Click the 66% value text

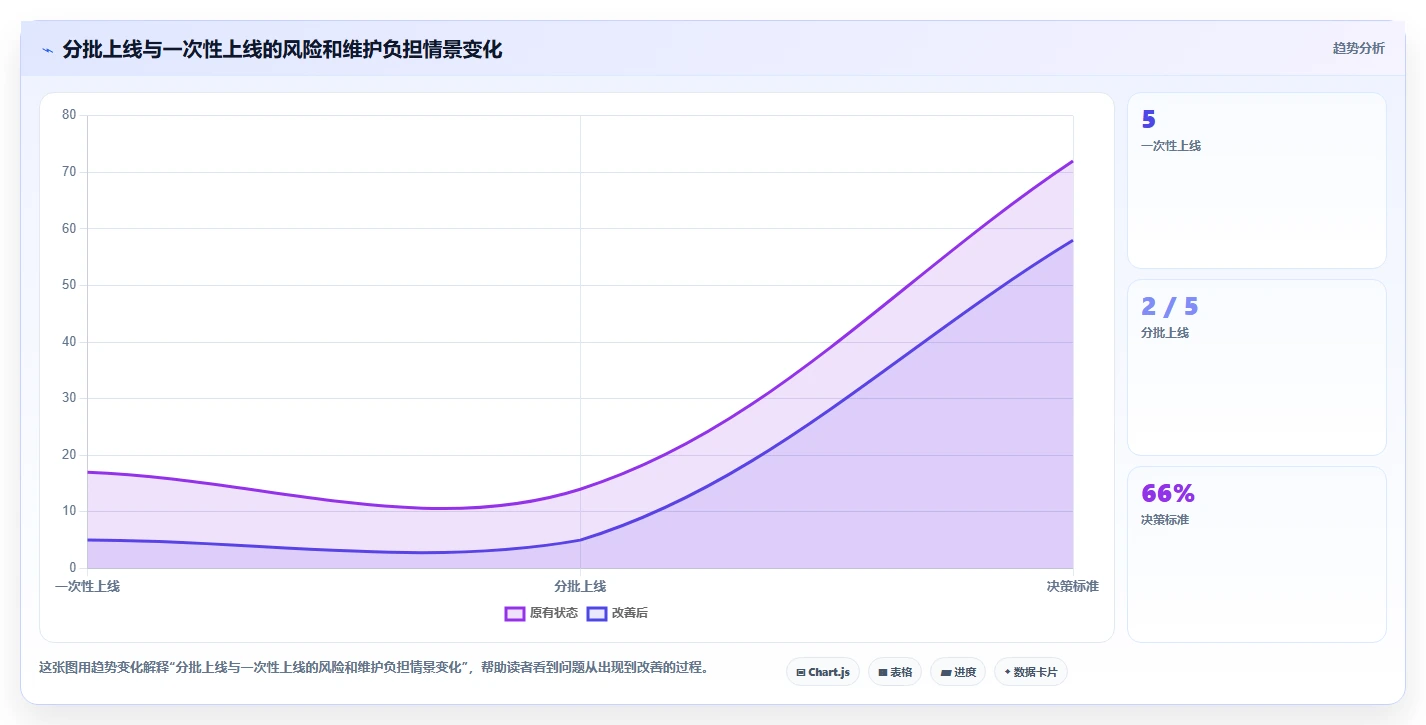[1168, 493]
